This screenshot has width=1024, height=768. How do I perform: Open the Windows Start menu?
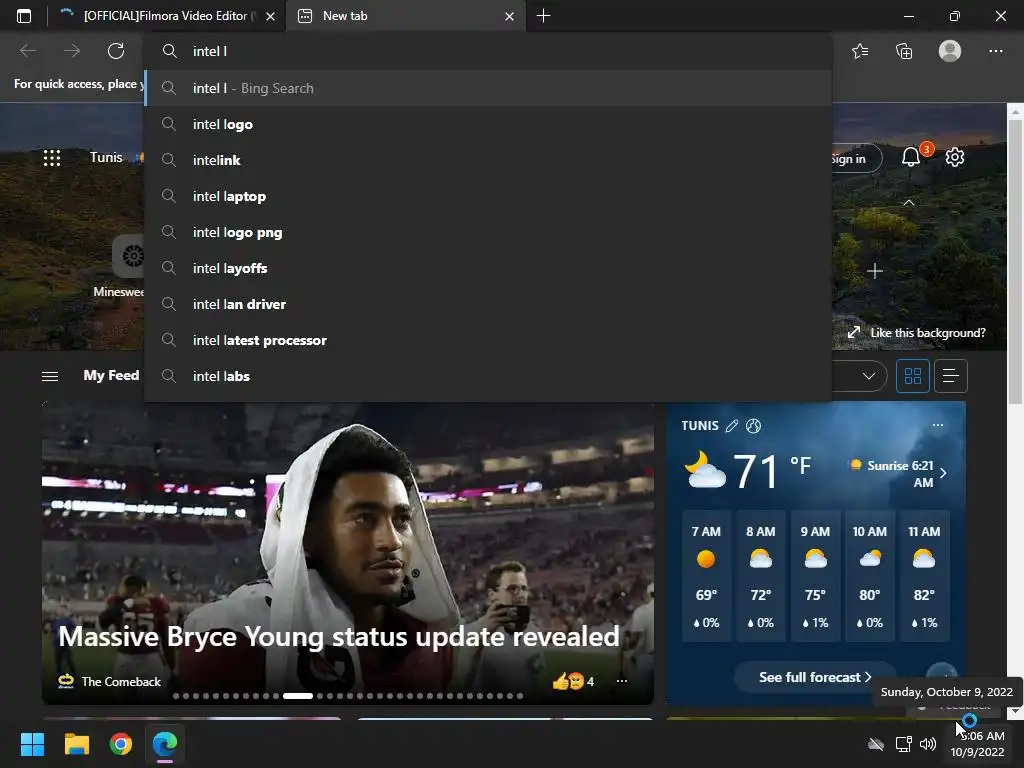pyautogui.click(x=32, y=744)
